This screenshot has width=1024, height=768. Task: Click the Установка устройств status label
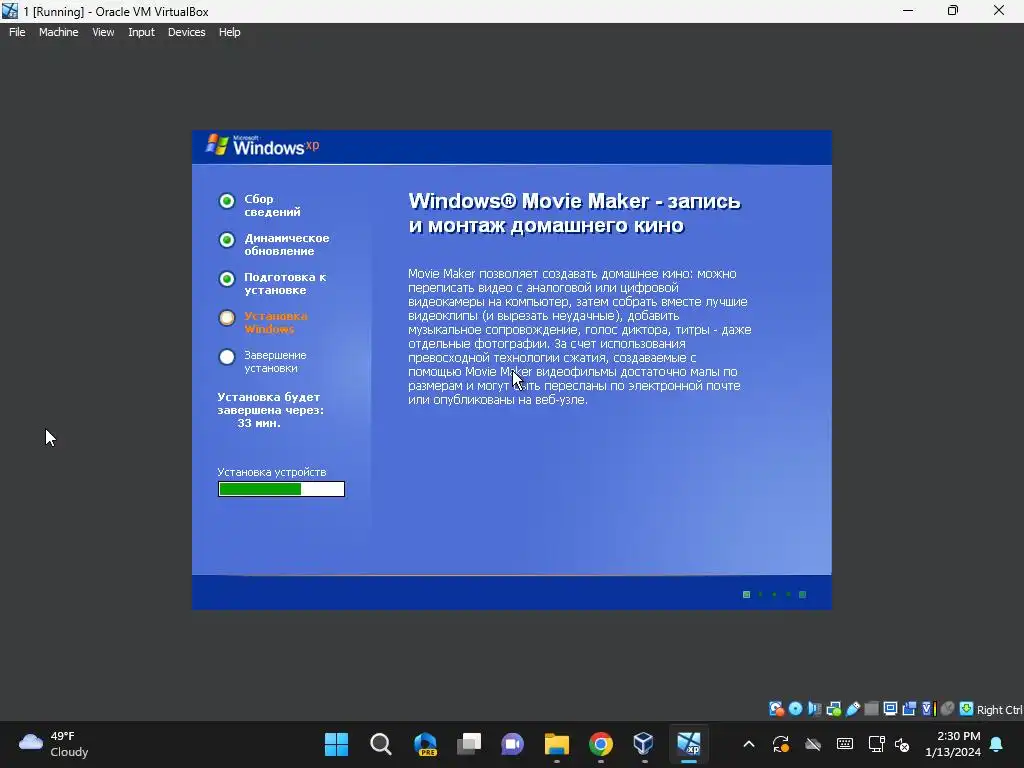pos(272,472)
